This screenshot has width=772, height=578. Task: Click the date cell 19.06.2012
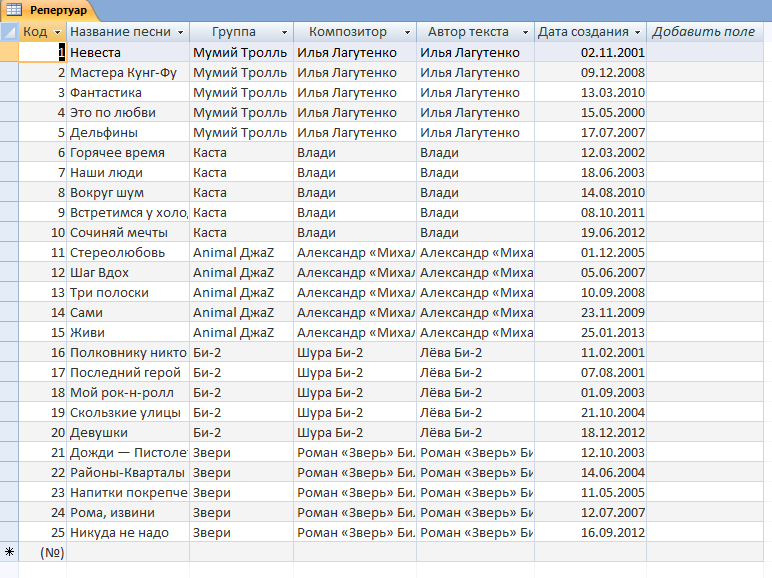(x=590, y=232)
